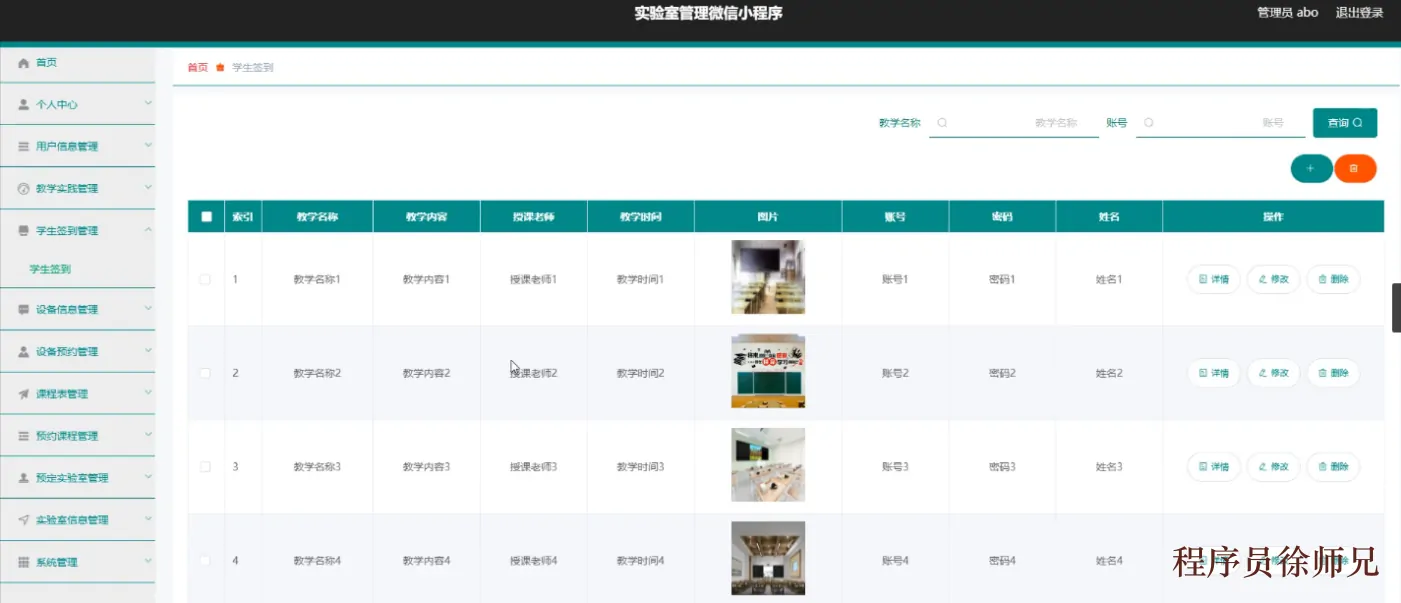Click 修改 button for row 1
Screen dimensions: 1401x603
1274,280
